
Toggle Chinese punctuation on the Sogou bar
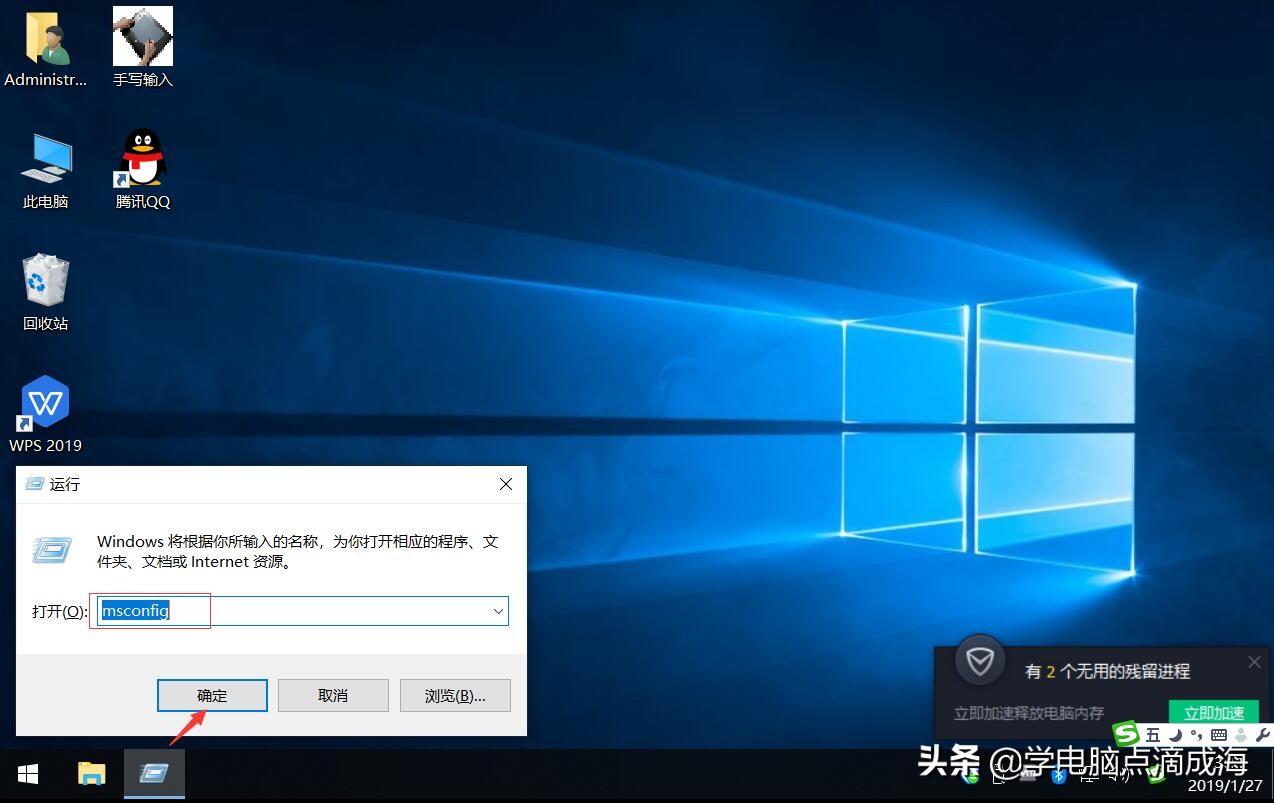pyautogui.click(x=1198, y=734)
